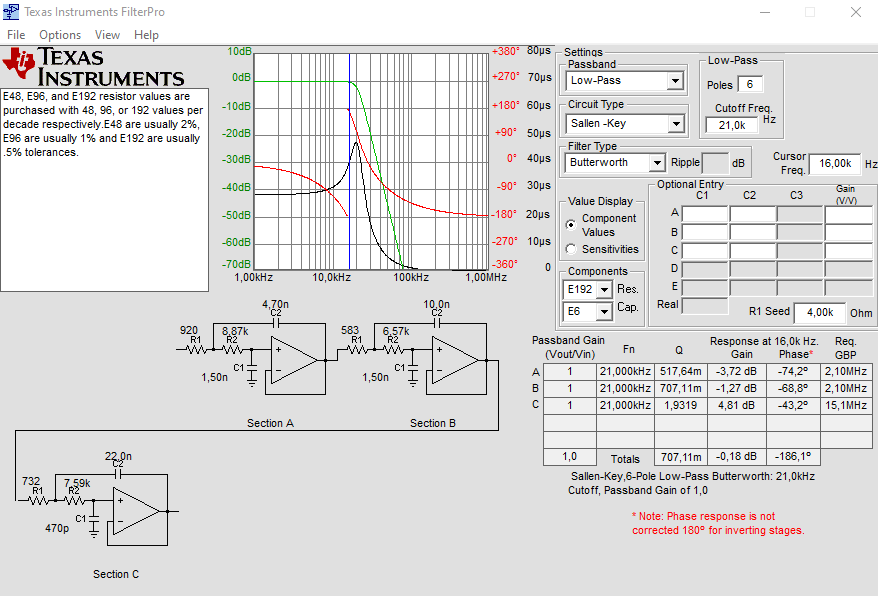Click Section A R2 resistor labeled 8,87k

[x=232, y=350]
